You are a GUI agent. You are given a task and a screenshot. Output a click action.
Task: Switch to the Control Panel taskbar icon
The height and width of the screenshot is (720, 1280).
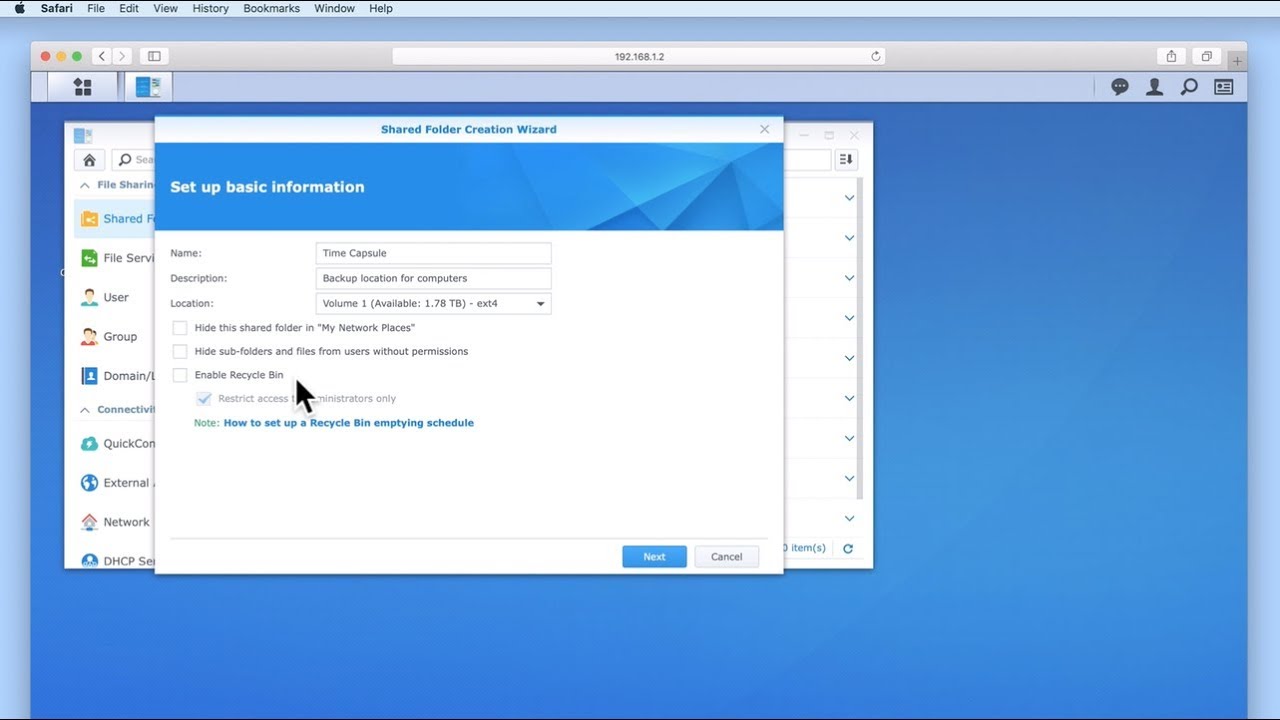tap(148, 87)
